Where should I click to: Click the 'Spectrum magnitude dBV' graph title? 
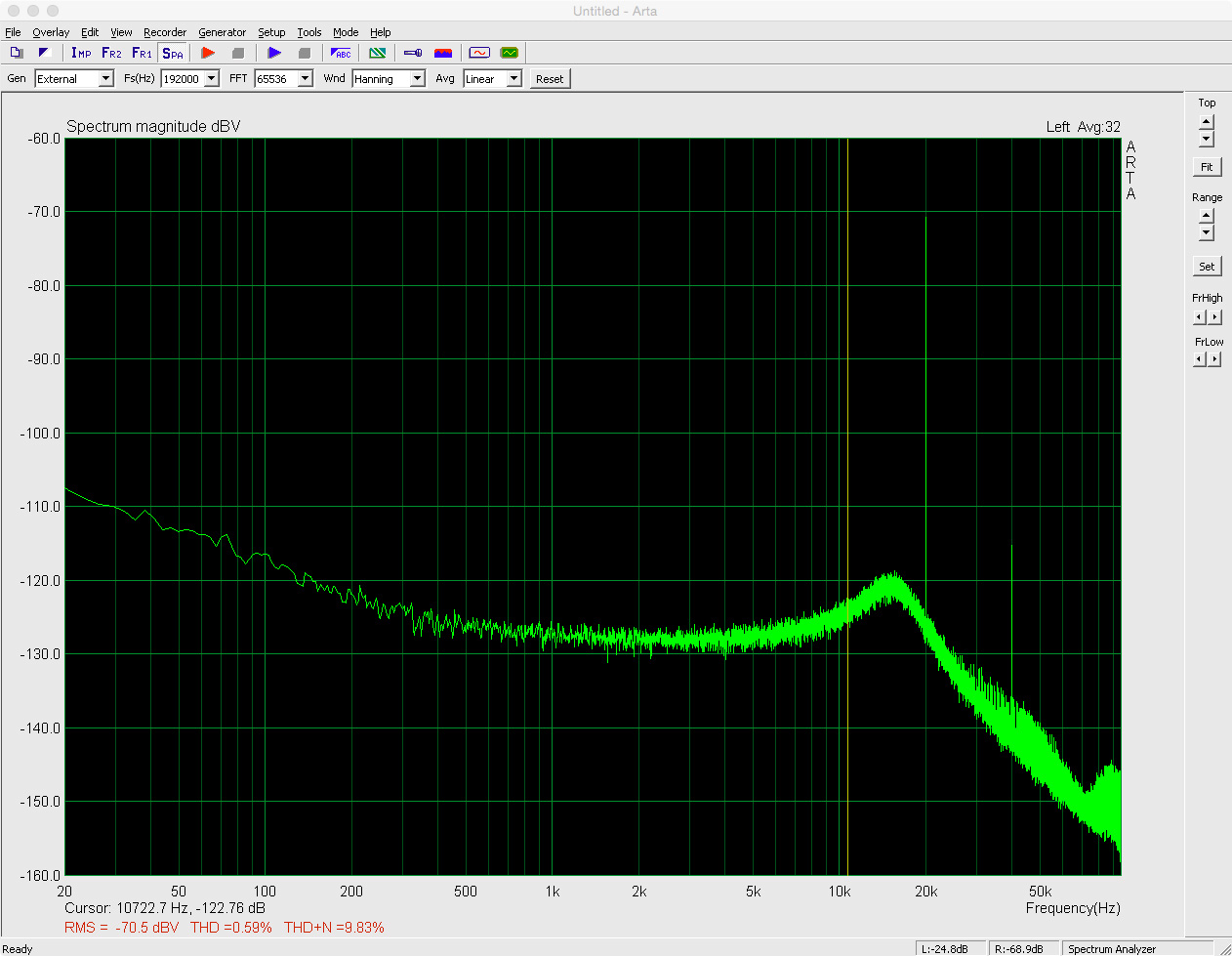pos(153,127)
